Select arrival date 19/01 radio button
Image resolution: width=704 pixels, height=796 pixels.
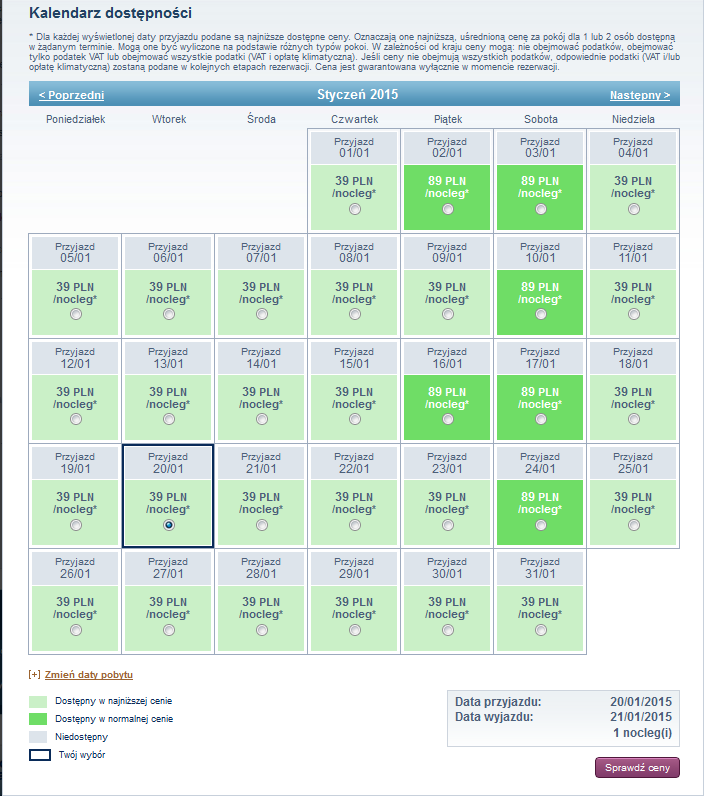(76, 525)
